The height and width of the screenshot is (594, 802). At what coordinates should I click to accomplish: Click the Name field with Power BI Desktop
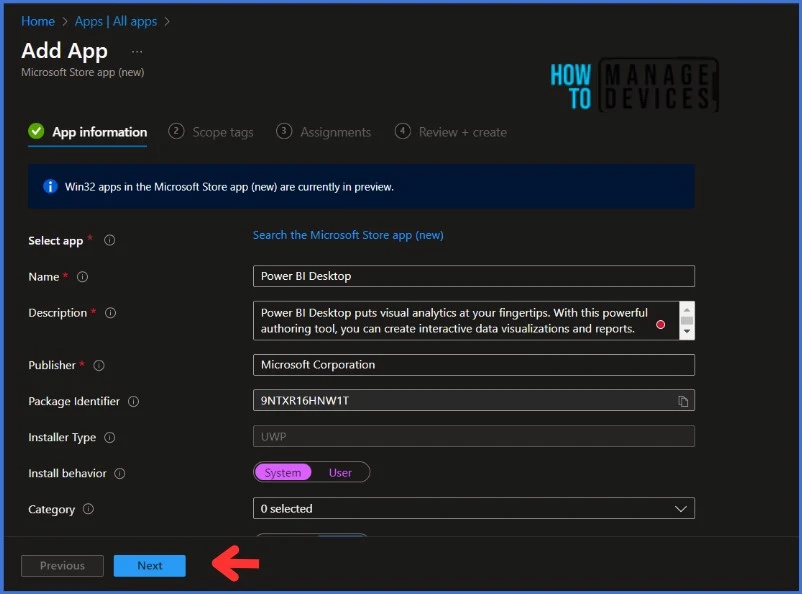pyautogui.click(x=474, y=276)
